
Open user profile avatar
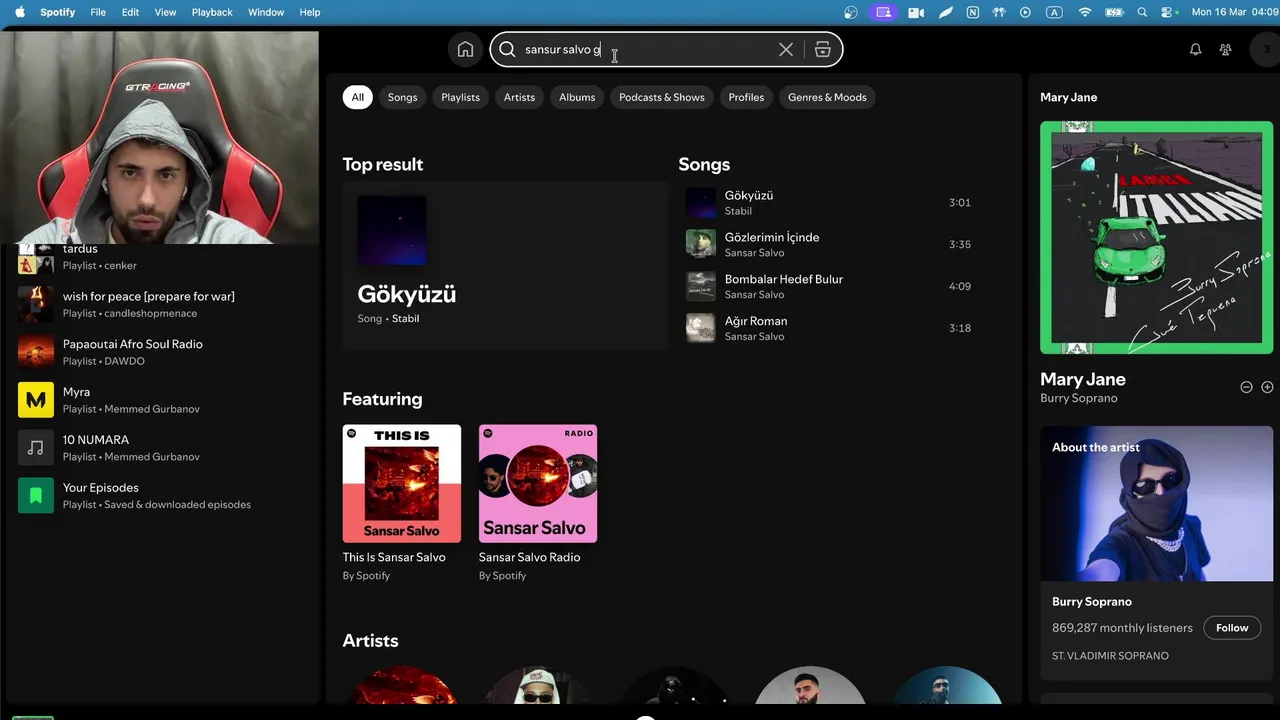1266,49
